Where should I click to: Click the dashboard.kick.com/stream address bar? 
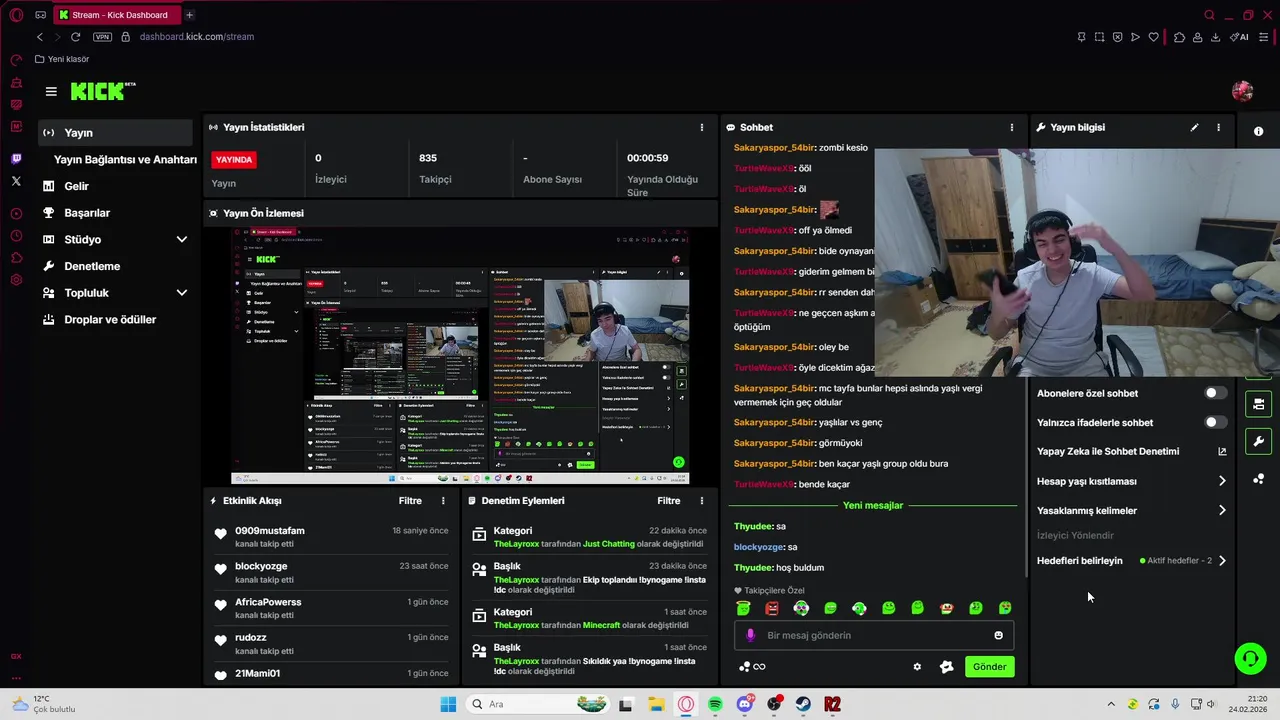coord(197,37)
